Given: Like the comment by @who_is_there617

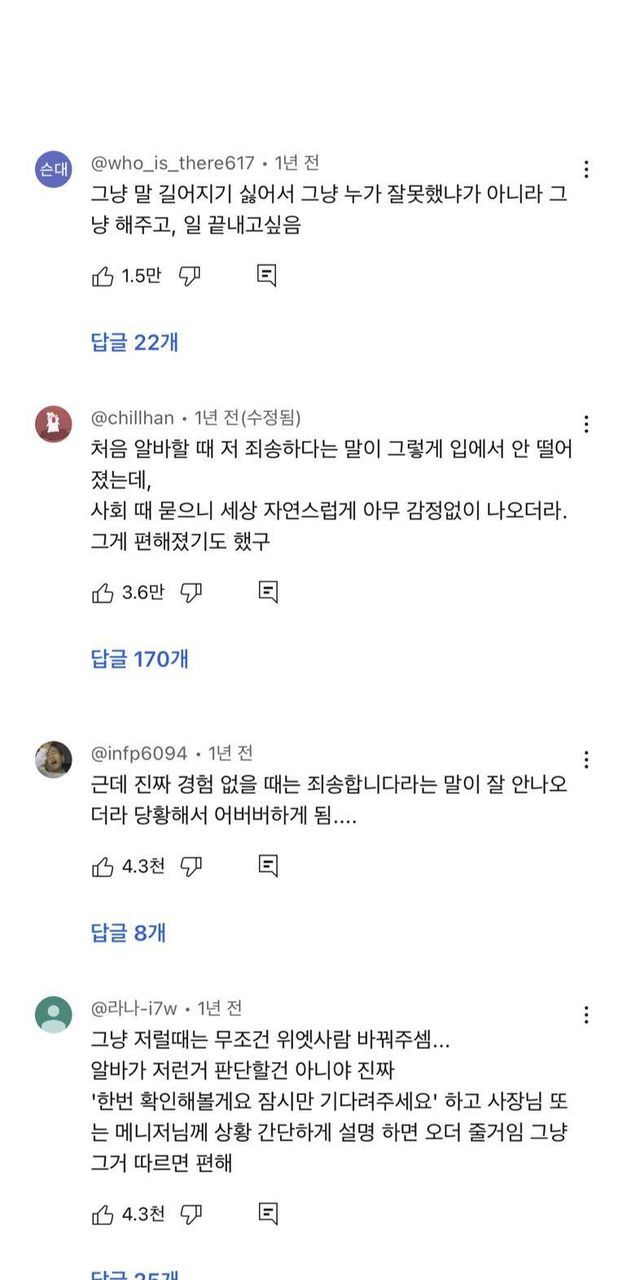Looking at the screenshot, I should click(102, 277).
